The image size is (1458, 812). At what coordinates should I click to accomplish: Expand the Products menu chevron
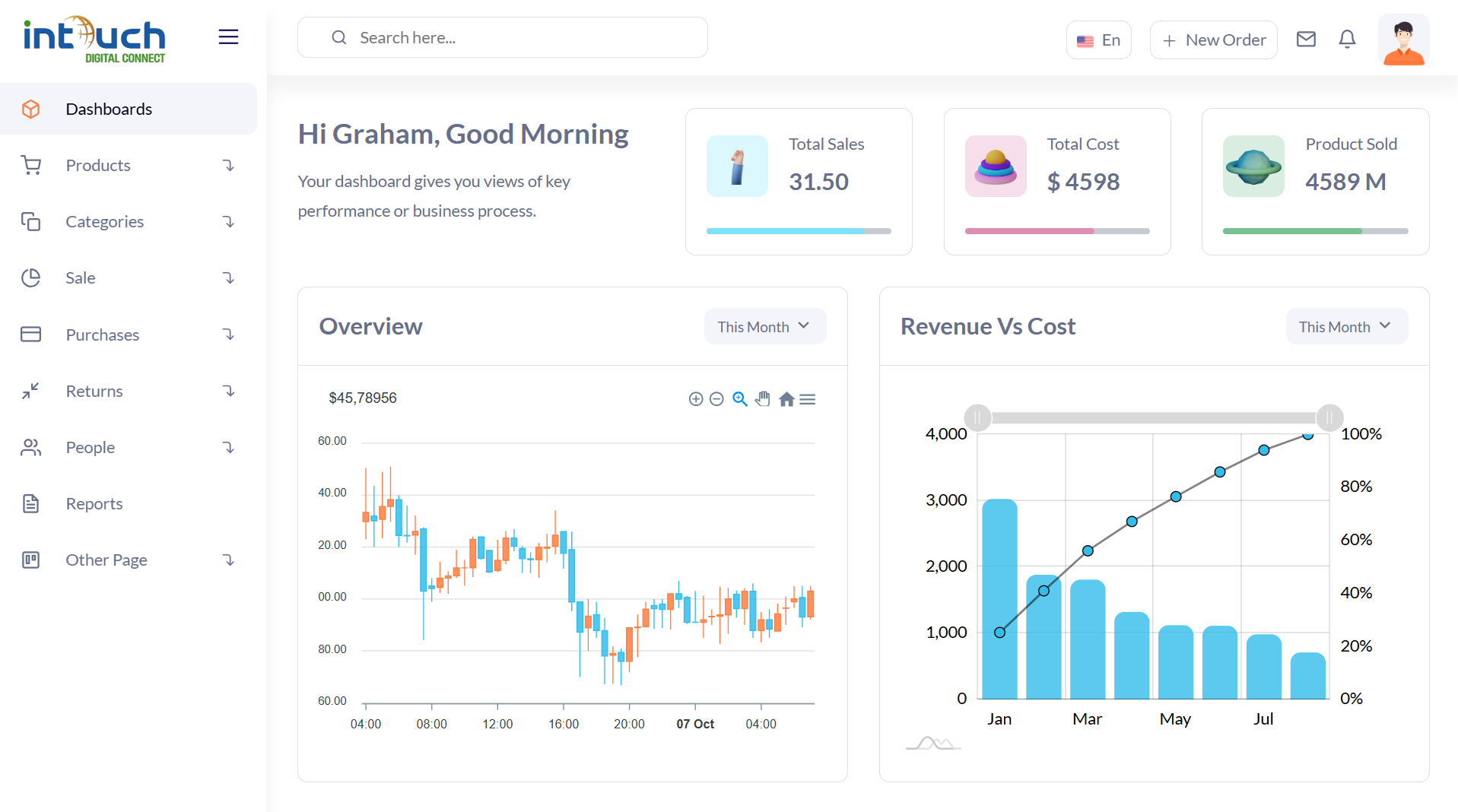[x=229, y=165]
